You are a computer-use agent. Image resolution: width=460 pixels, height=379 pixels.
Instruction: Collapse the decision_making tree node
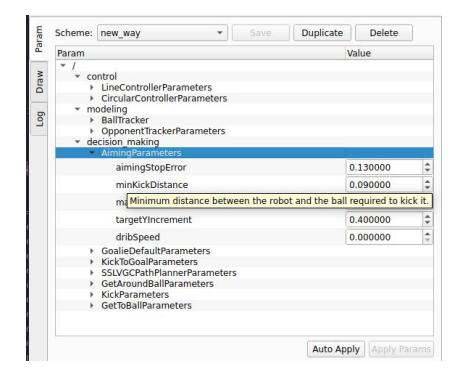[x=77, y=142]
